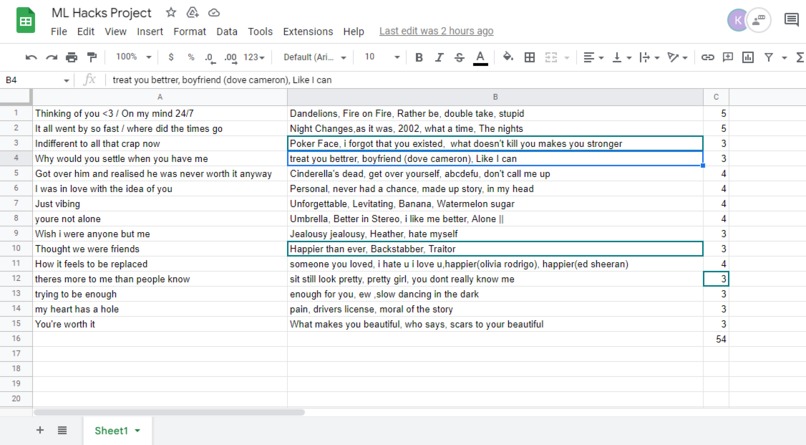Open the Tools menu
Screen dimensions: 806x445
260,31
